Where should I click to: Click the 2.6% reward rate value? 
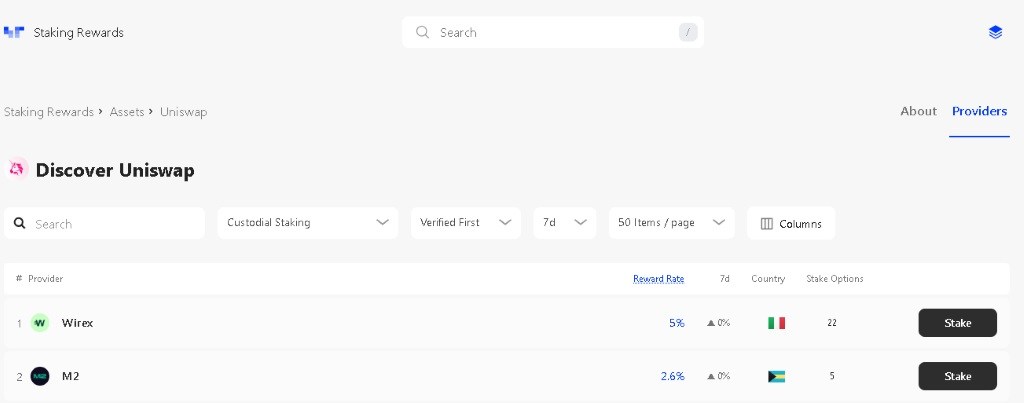point(673,376)
